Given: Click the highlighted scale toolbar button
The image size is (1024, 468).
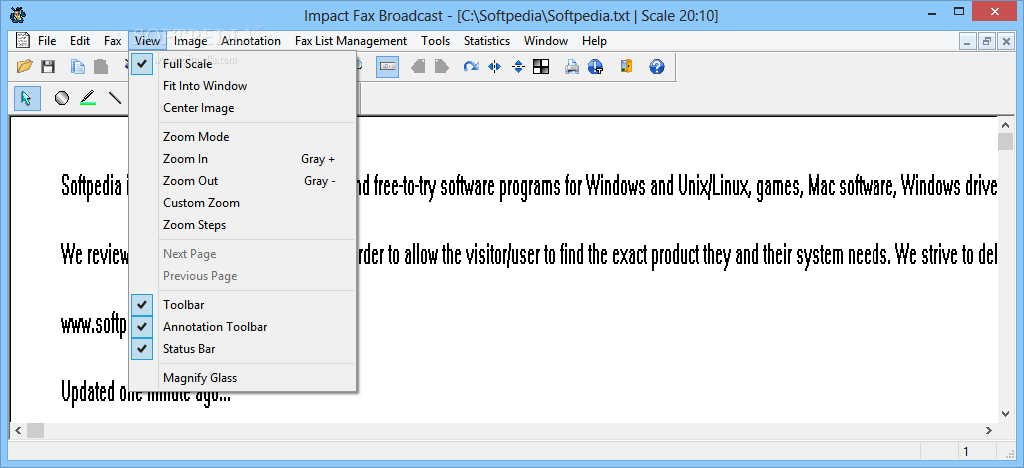Looking at the screenshot, I should 387,66.
